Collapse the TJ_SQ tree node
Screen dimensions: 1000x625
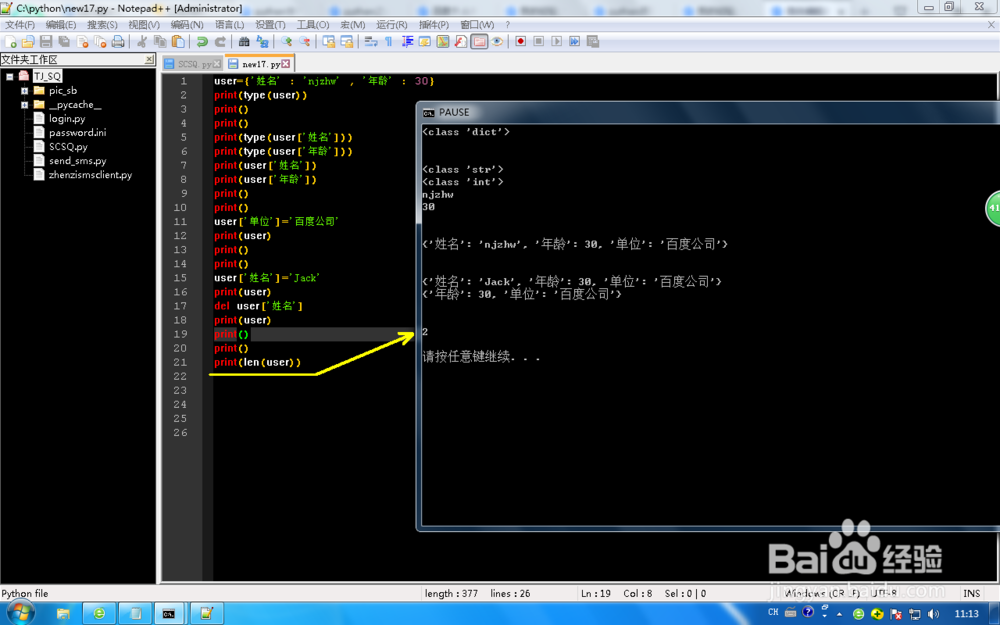(x=9, y=76)
